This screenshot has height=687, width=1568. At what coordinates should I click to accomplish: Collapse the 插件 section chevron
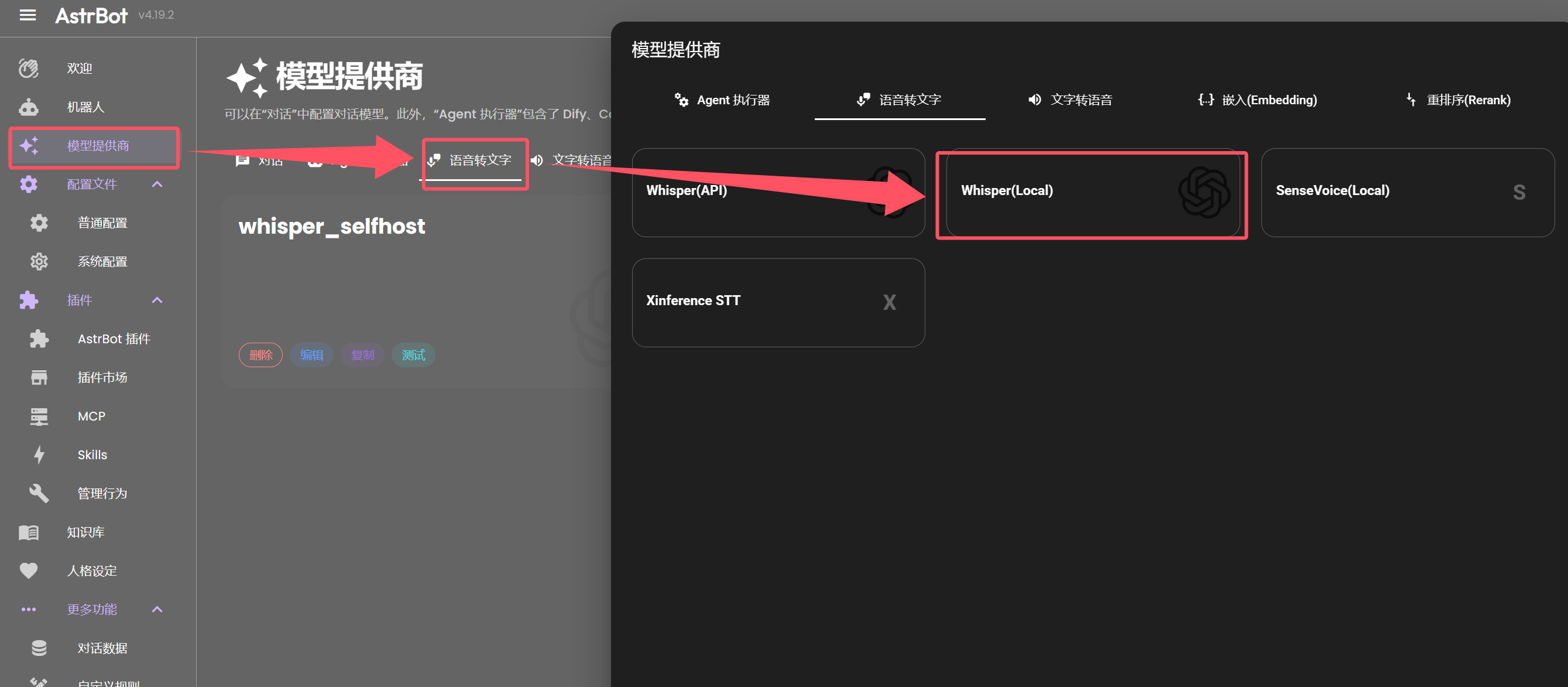point(157,300)
